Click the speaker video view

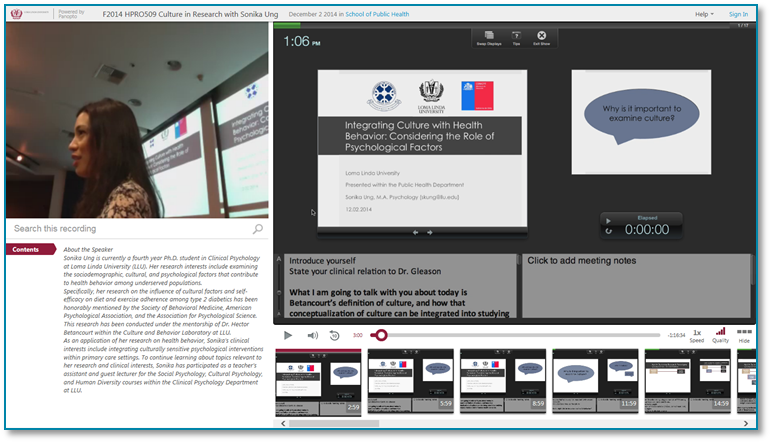coord(137,120)
